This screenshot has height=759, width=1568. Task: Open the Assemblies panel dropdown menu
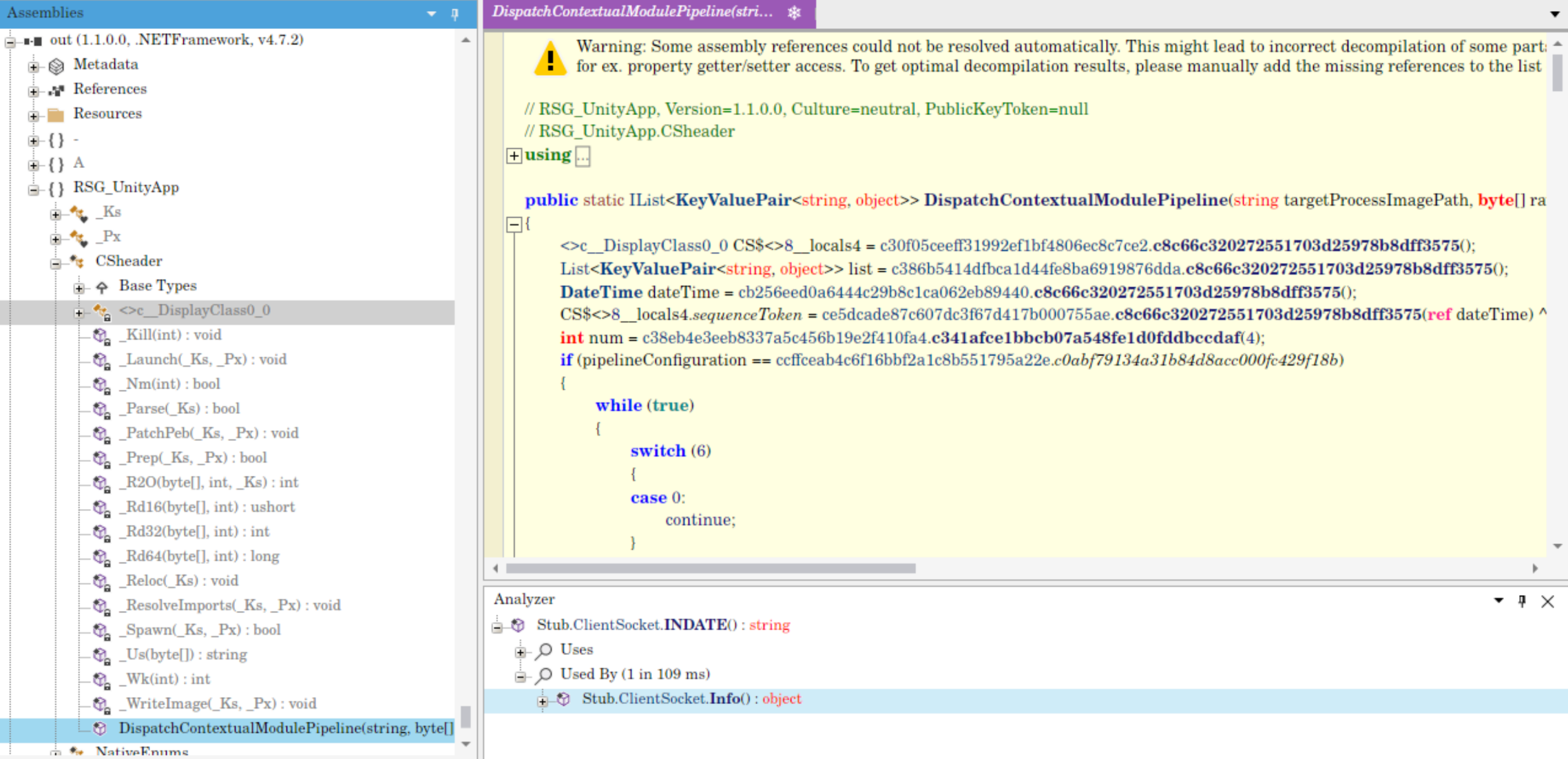[431, 14]
